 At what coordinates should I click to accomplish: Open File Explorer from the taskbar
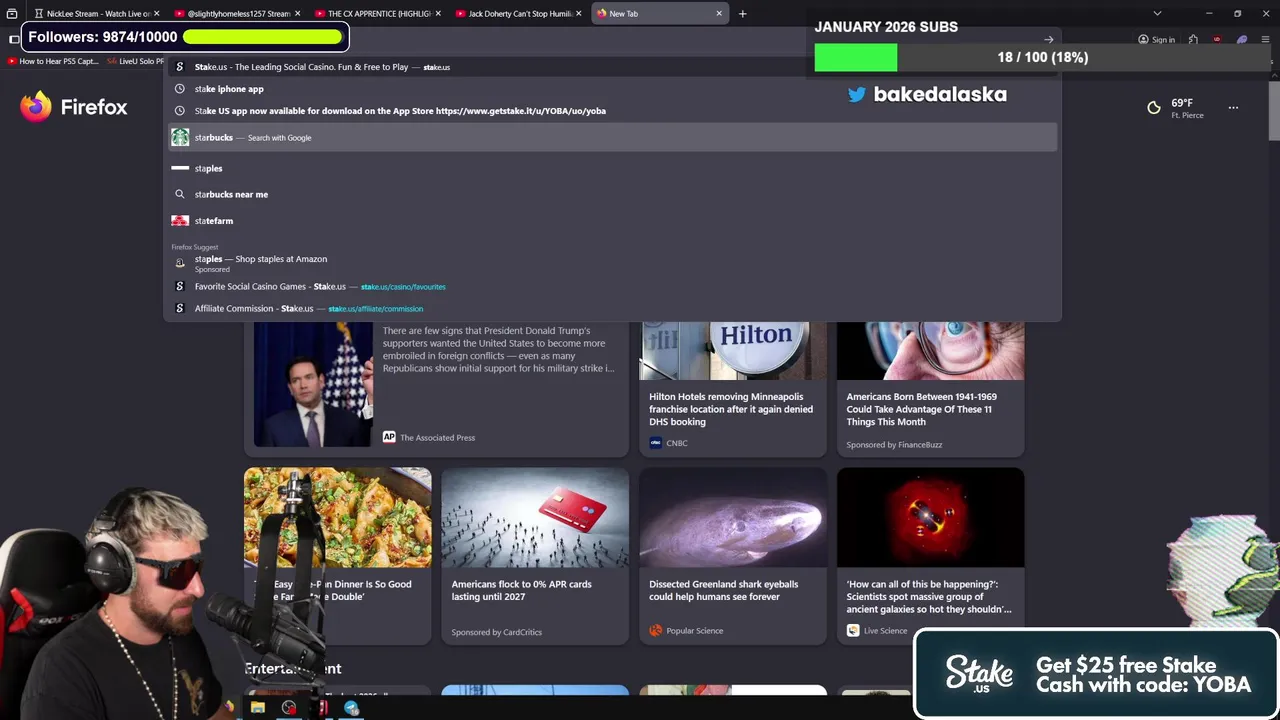click(x=257, y=708)
